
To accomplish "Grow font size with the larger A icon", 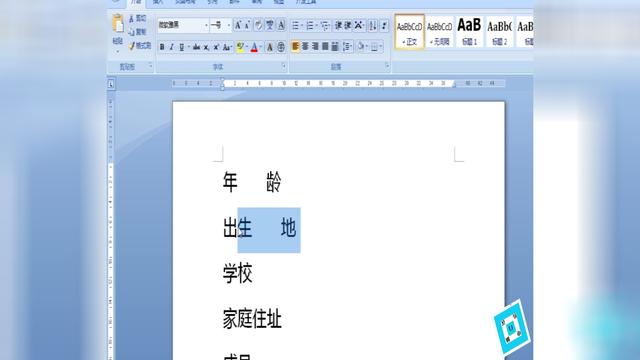I will pyautogui.click(x=238, y=25).
